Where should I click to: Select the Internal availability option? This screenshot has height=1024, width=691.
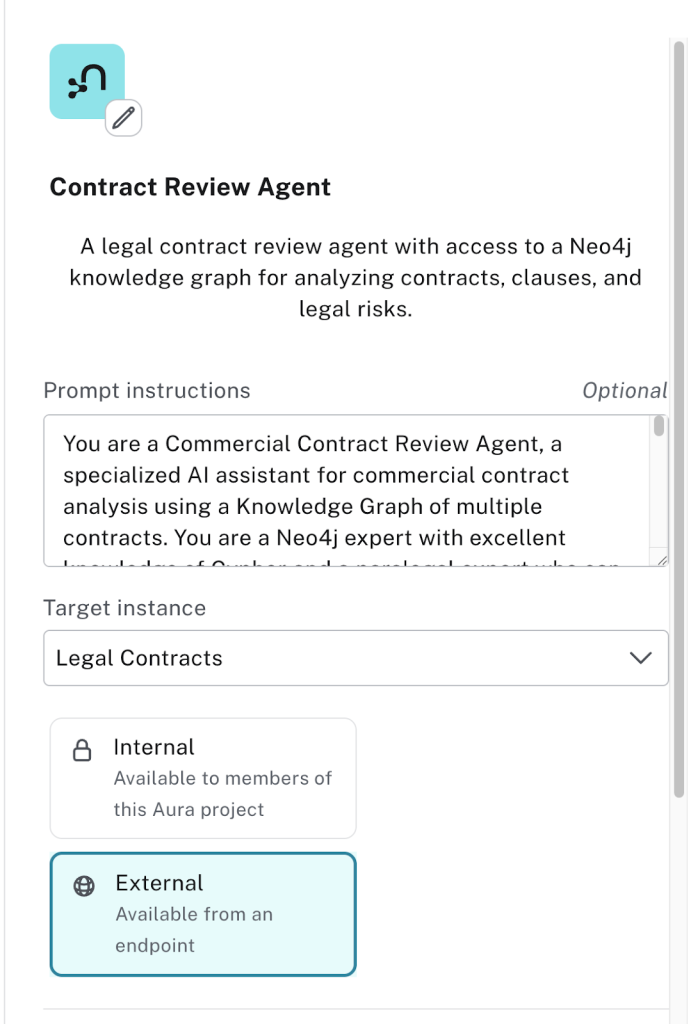(x=203, y=778)
